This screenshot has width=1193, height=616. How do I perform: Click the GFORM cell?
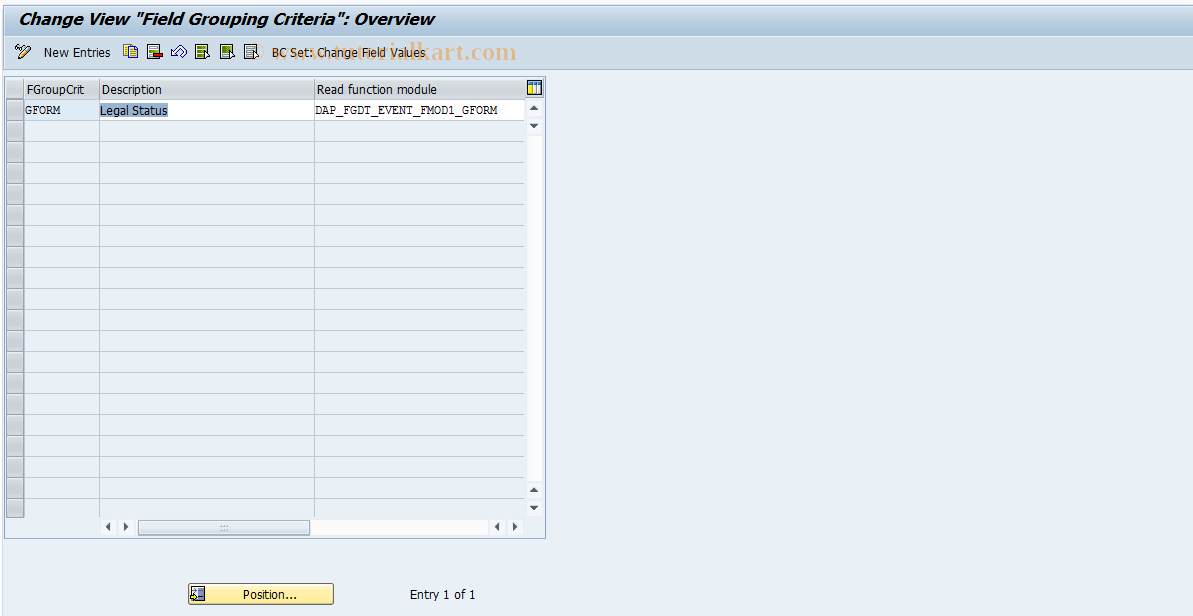tap(62, 110)
